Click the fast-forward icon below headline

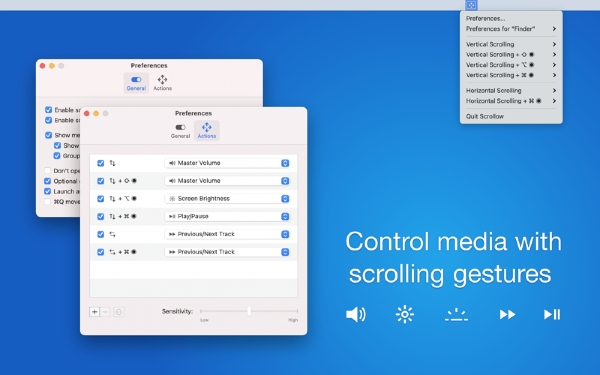(x=507, y=315)
